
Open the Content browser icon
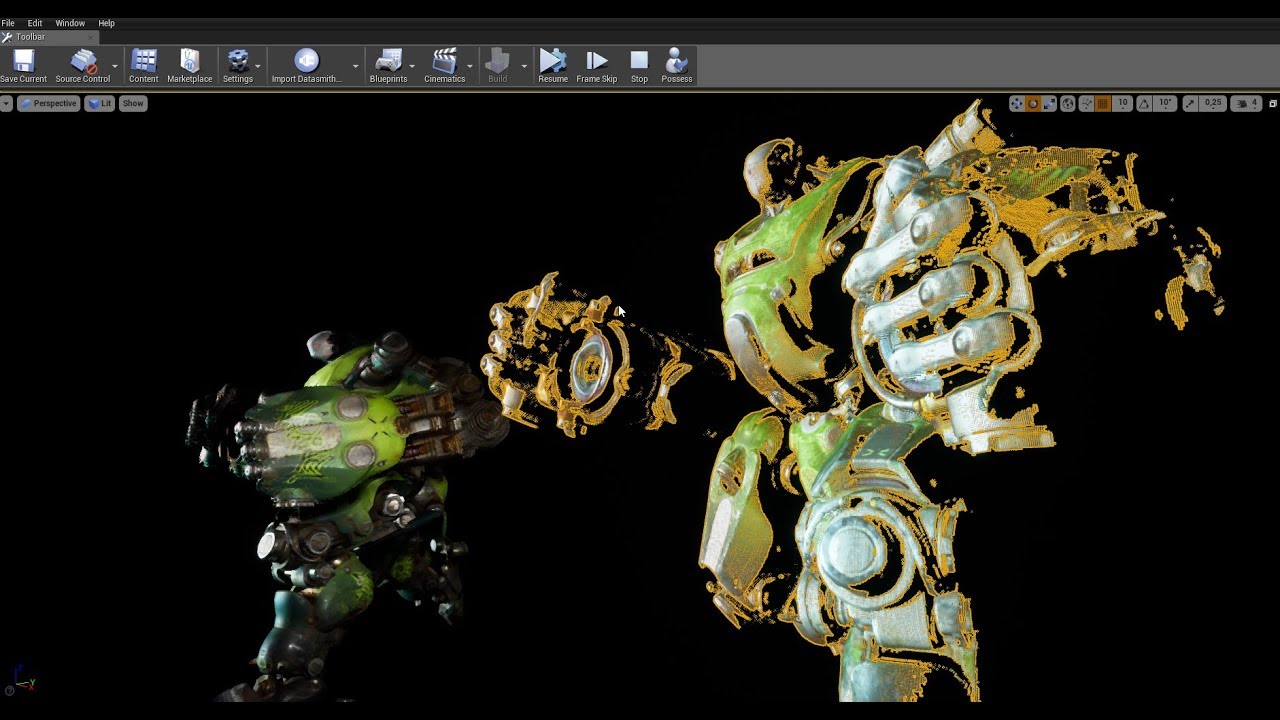[143, 62]
